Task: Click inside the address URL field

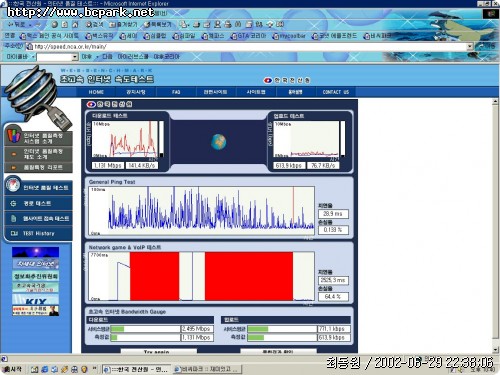Action: (250, 46)
